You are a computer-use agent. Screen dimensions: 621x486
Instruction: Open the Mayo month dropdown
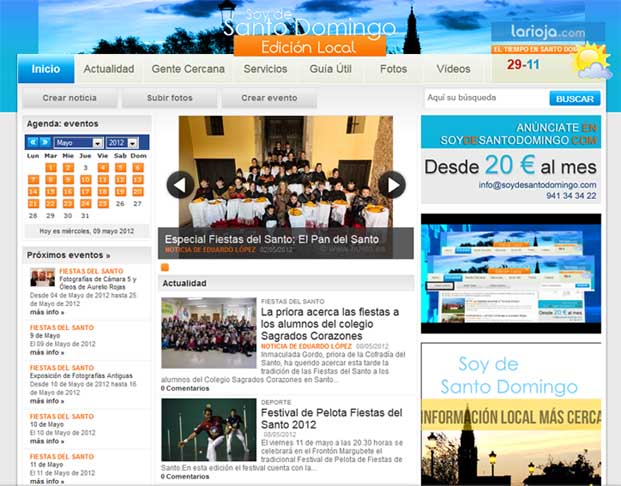tap(79, 143)
